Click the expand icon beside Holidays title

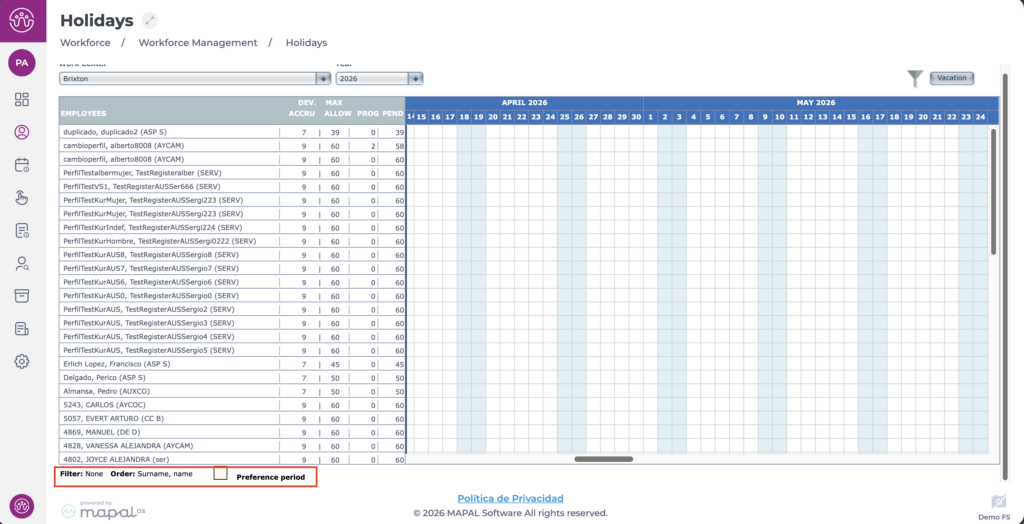tap(150, 20)
